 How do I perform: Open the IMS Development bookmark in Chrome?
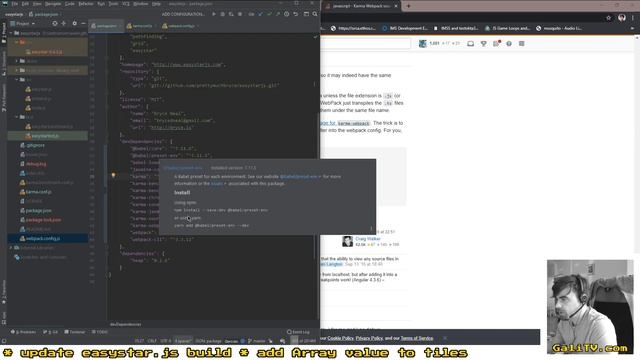tap(405, 28)
